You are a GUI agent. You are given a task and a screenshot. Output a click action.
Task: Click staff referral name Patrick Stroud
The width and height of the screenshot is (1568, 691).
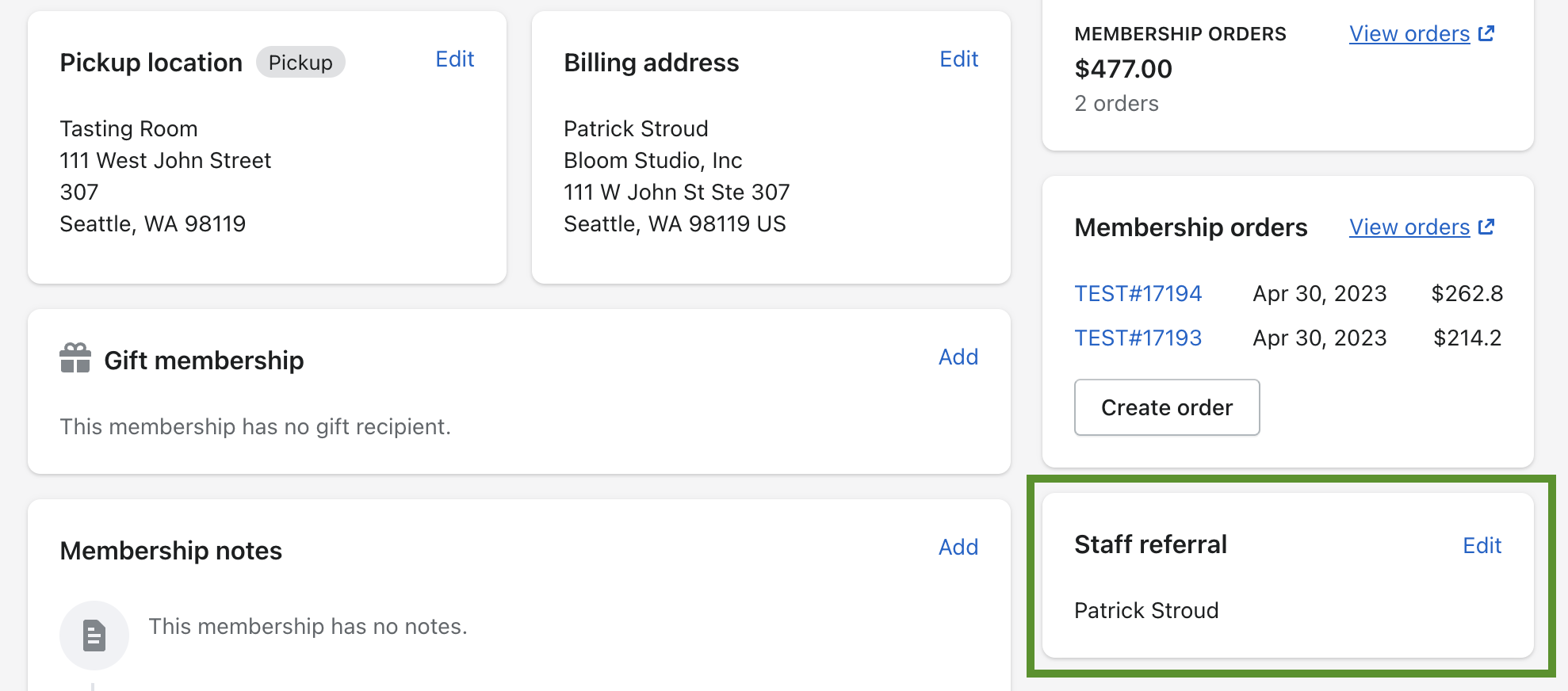1145,611
